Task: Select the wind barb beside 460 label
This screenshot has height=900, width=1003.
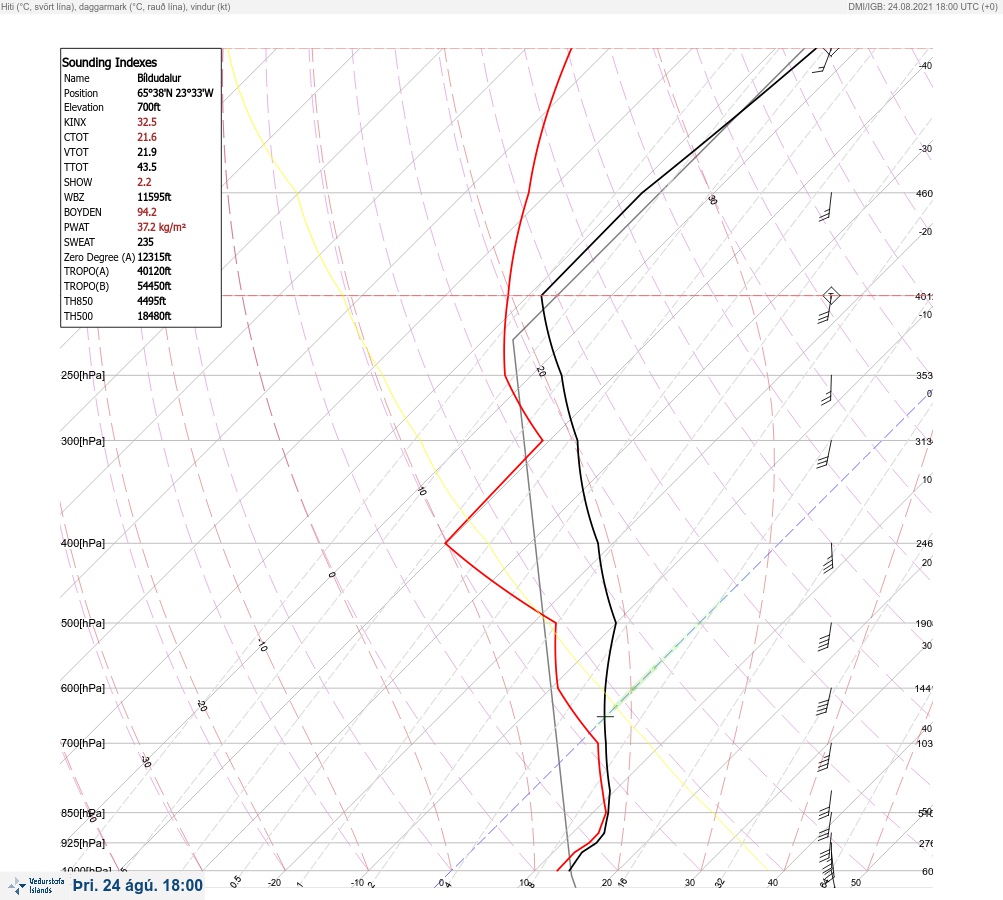Action: point(826,207)
